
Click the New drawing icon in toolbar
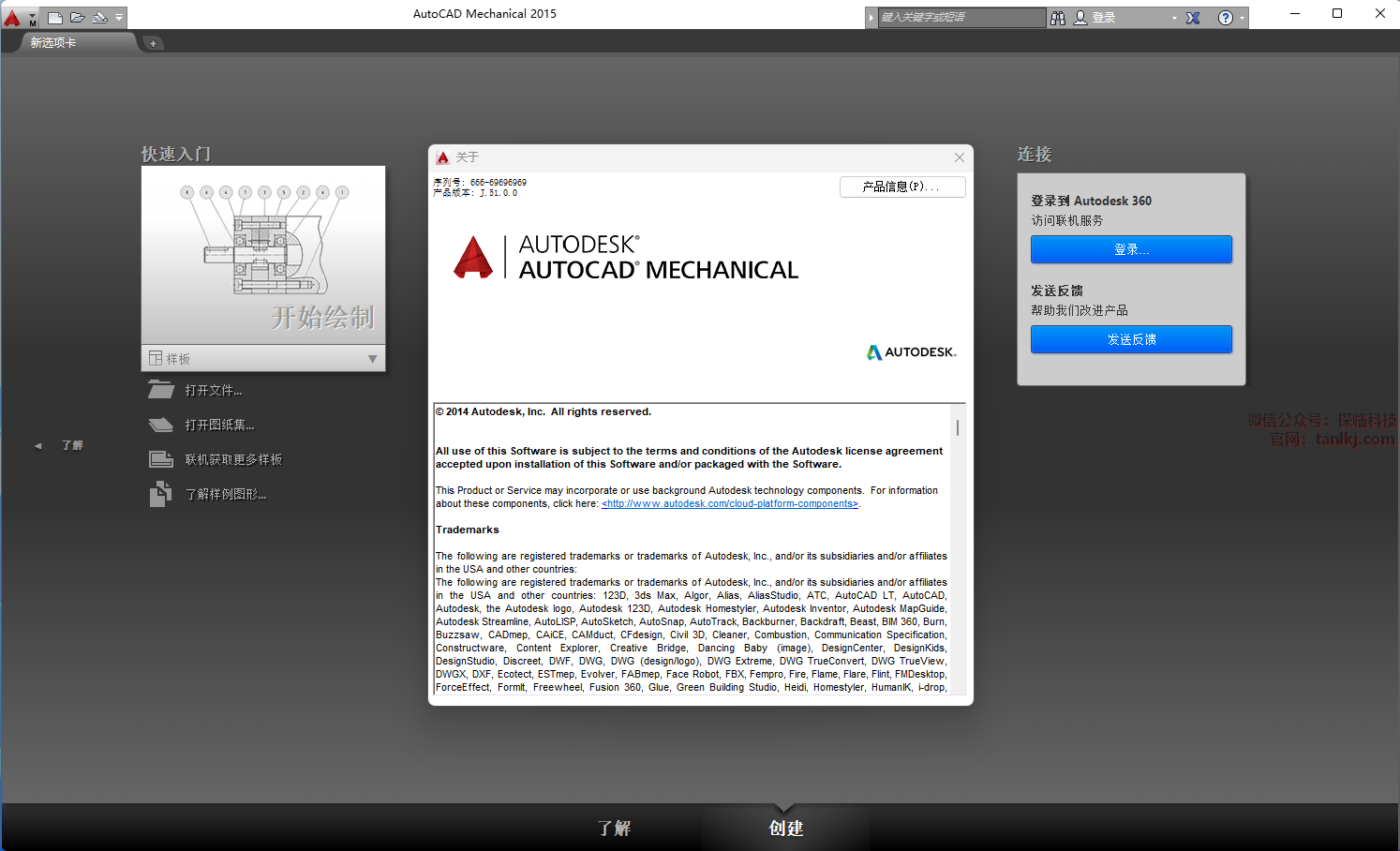pos(55,17)
